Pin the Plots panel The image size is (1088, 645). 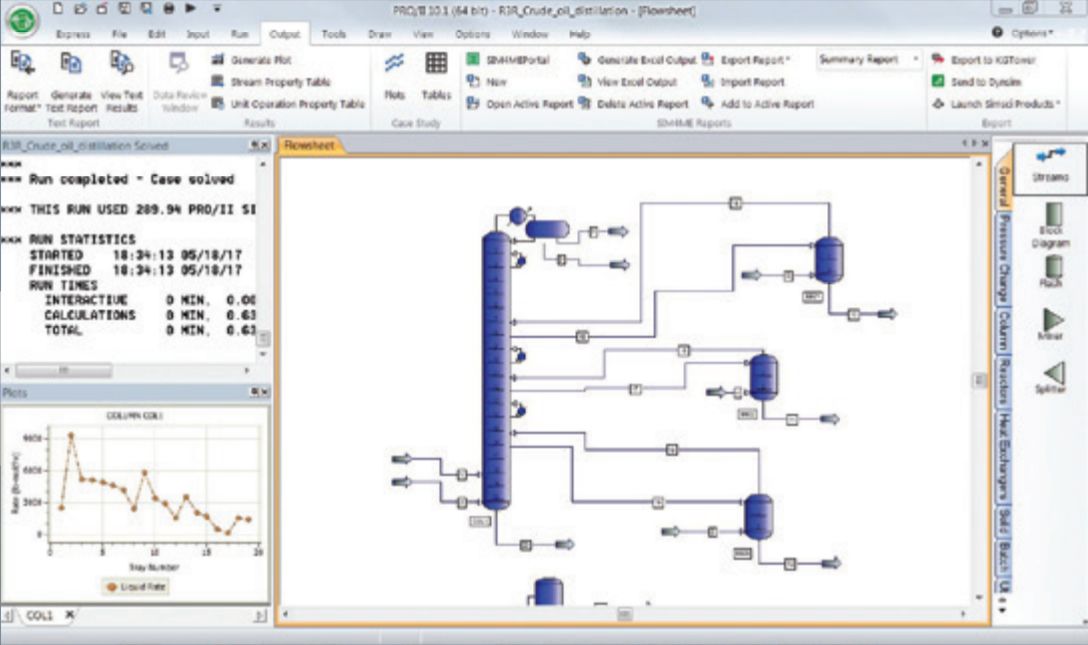click(253, 392)
